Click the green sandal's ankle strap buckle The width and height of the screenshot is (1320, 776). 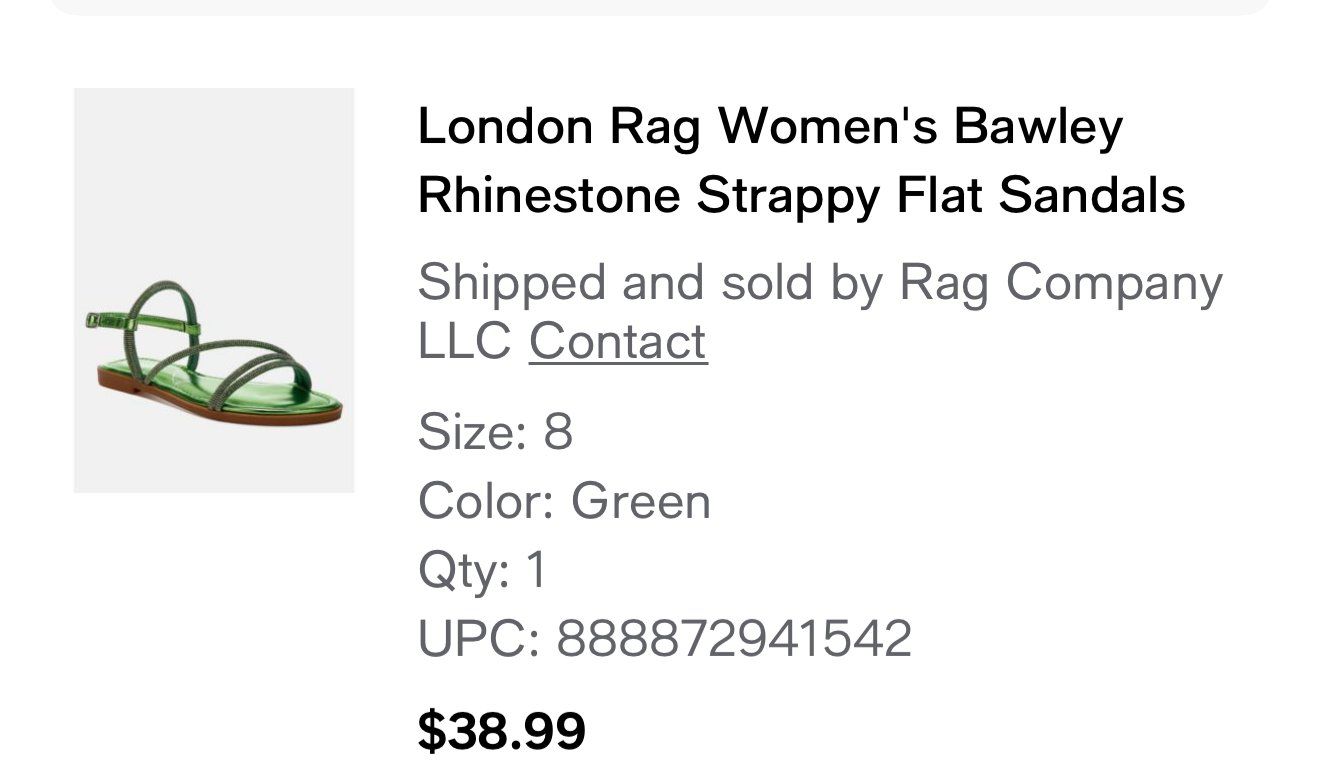click(93, 321)
